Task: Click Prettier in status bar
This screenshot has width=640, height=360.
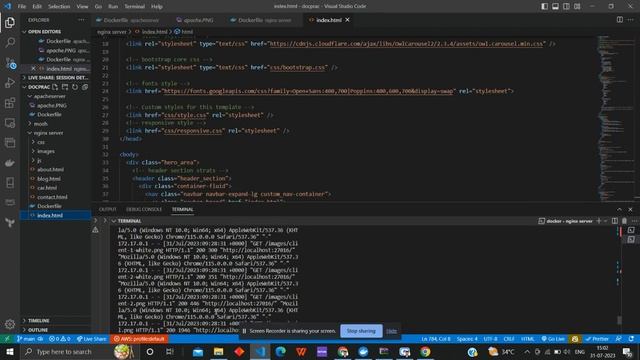Action: [x=597, y=339]
